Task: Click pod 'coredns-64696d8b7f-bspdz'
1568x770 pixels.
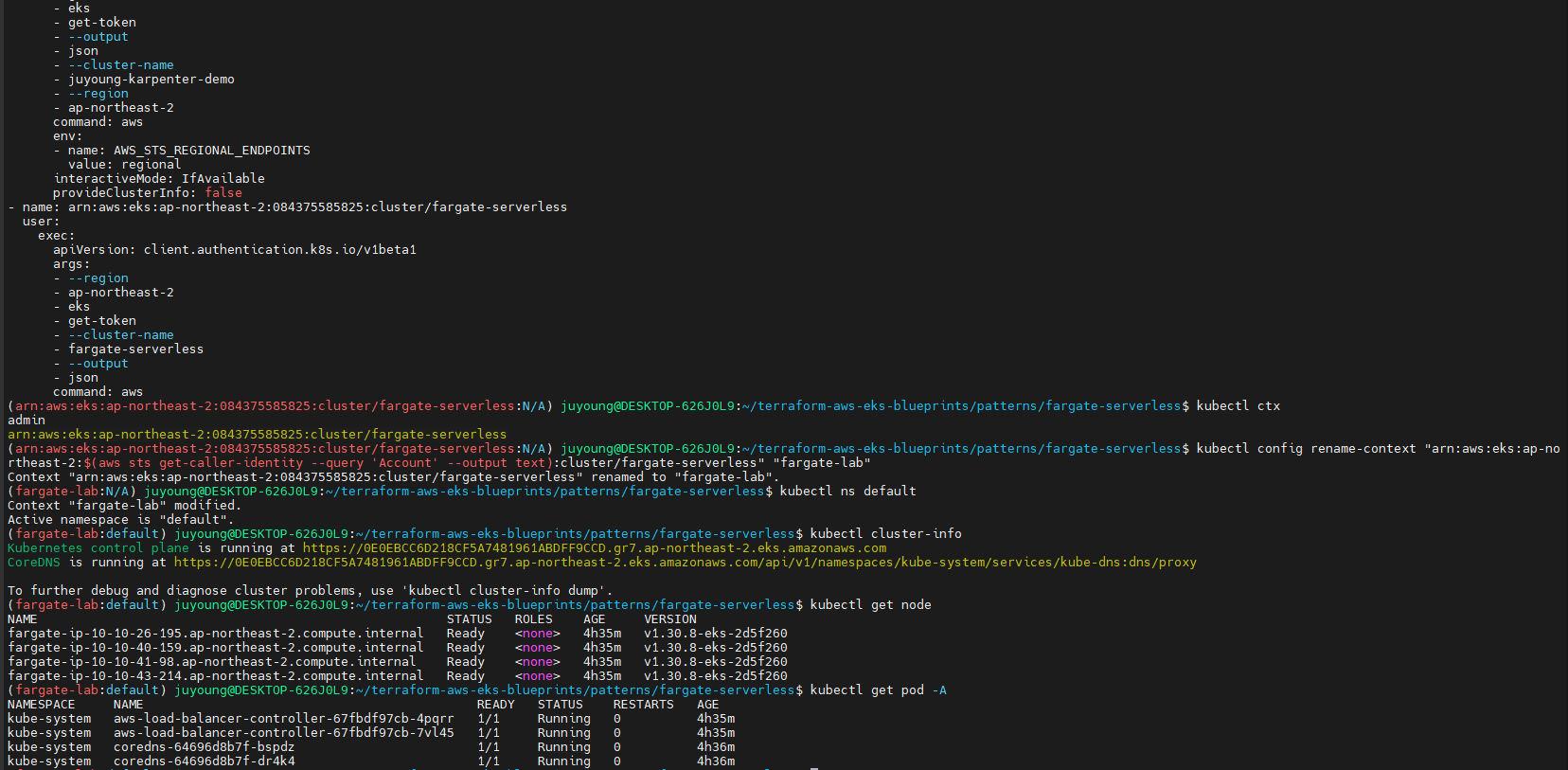Action: click(x=205, y=747)
